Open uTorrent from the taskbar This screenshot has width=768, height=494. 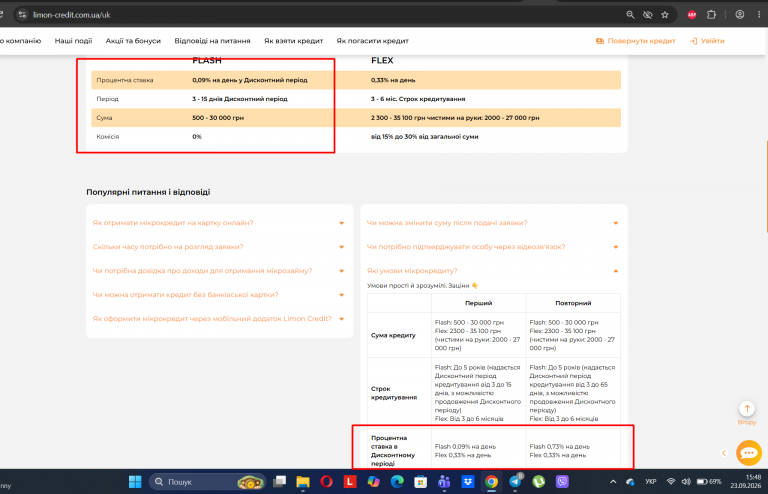[x=539, y=482]
